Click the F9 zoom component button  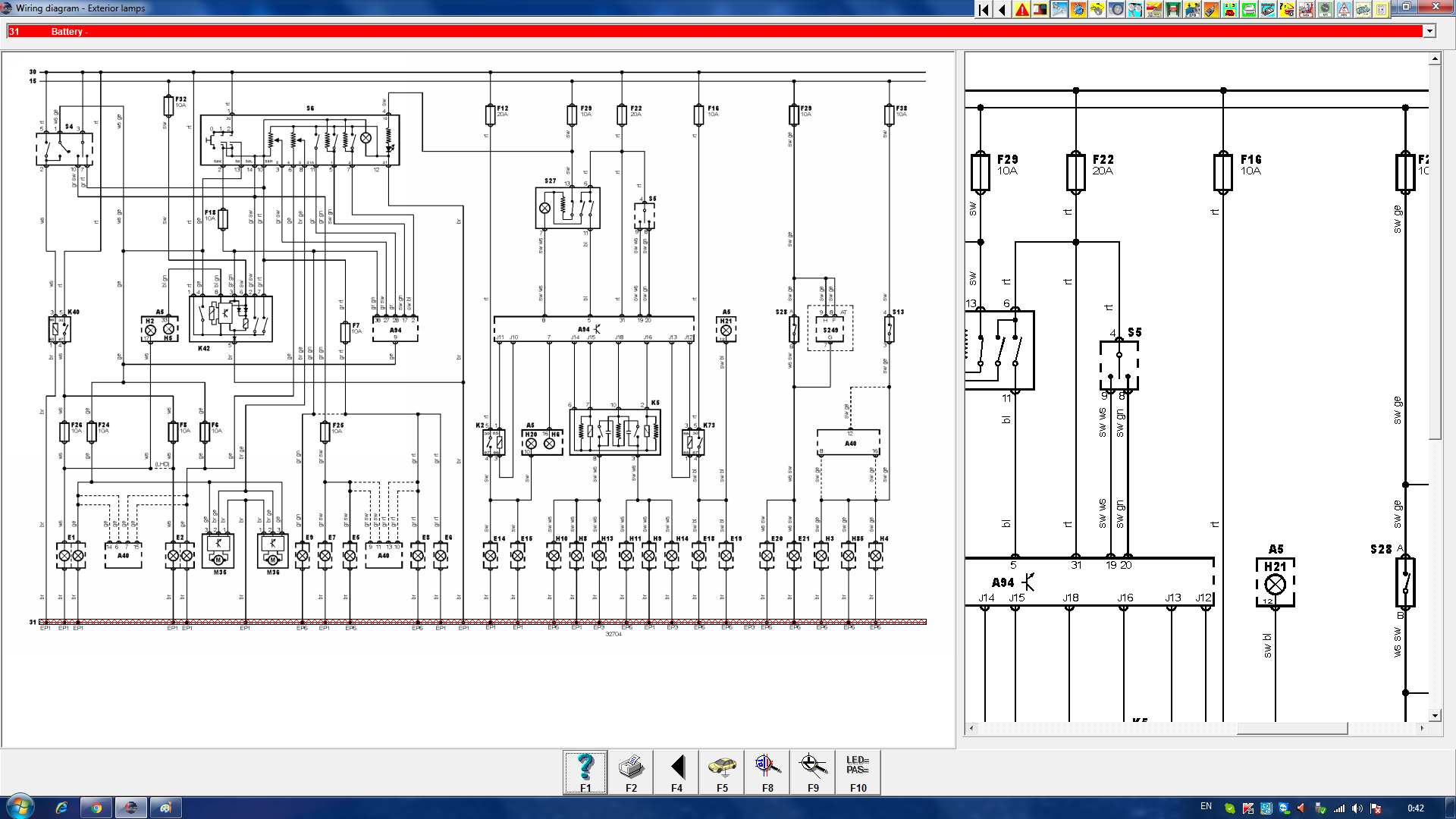pos(813,773)
